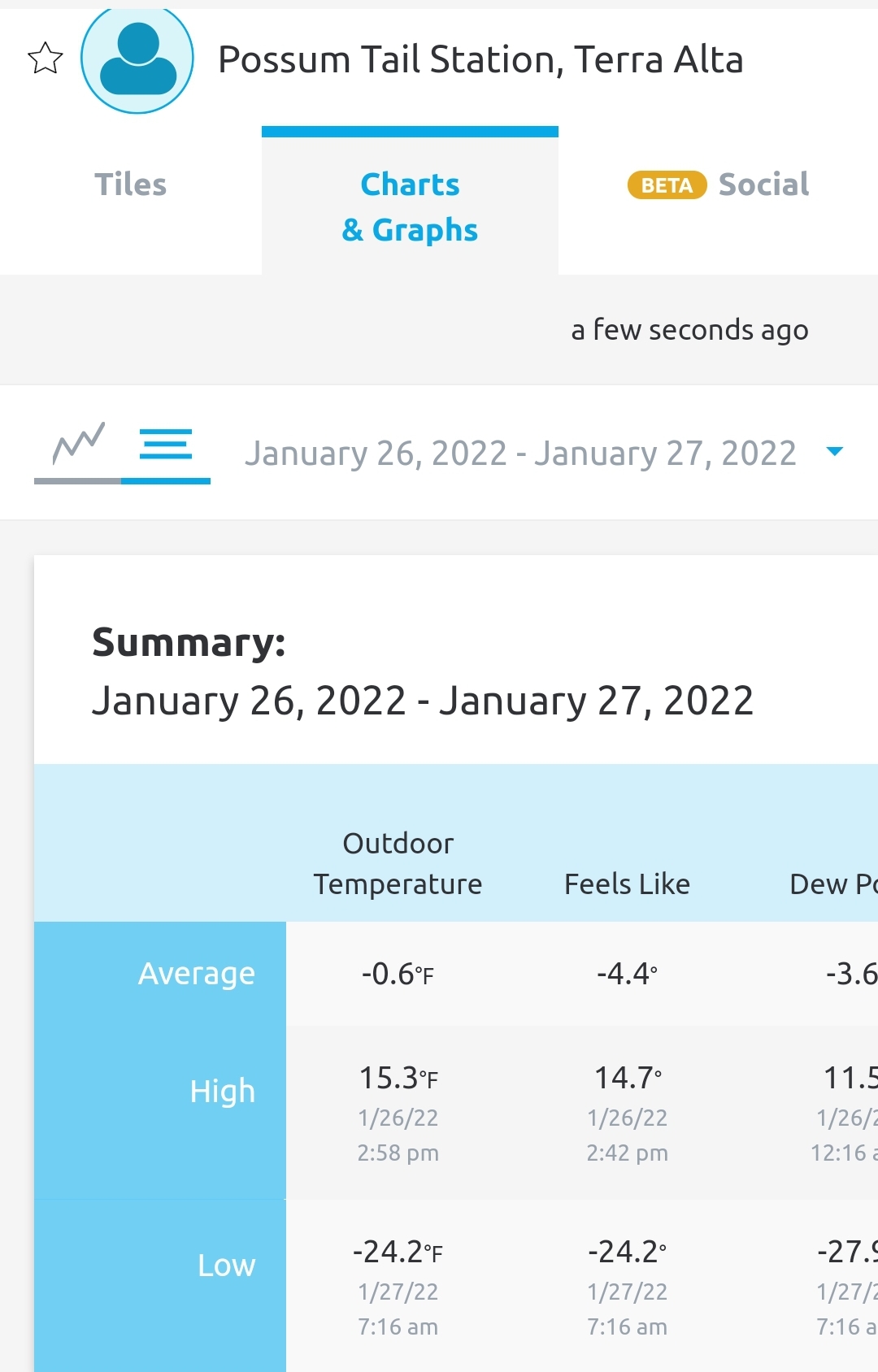
Task: Switch to line chart view icon
Action: 78,446
